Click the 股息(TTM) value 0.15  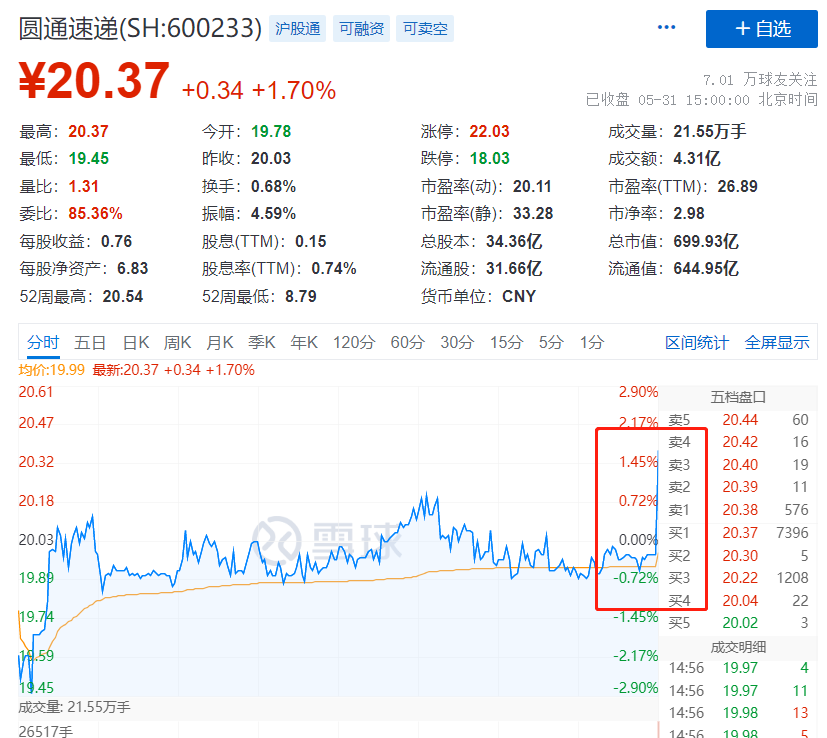click(x=311, y=242)
